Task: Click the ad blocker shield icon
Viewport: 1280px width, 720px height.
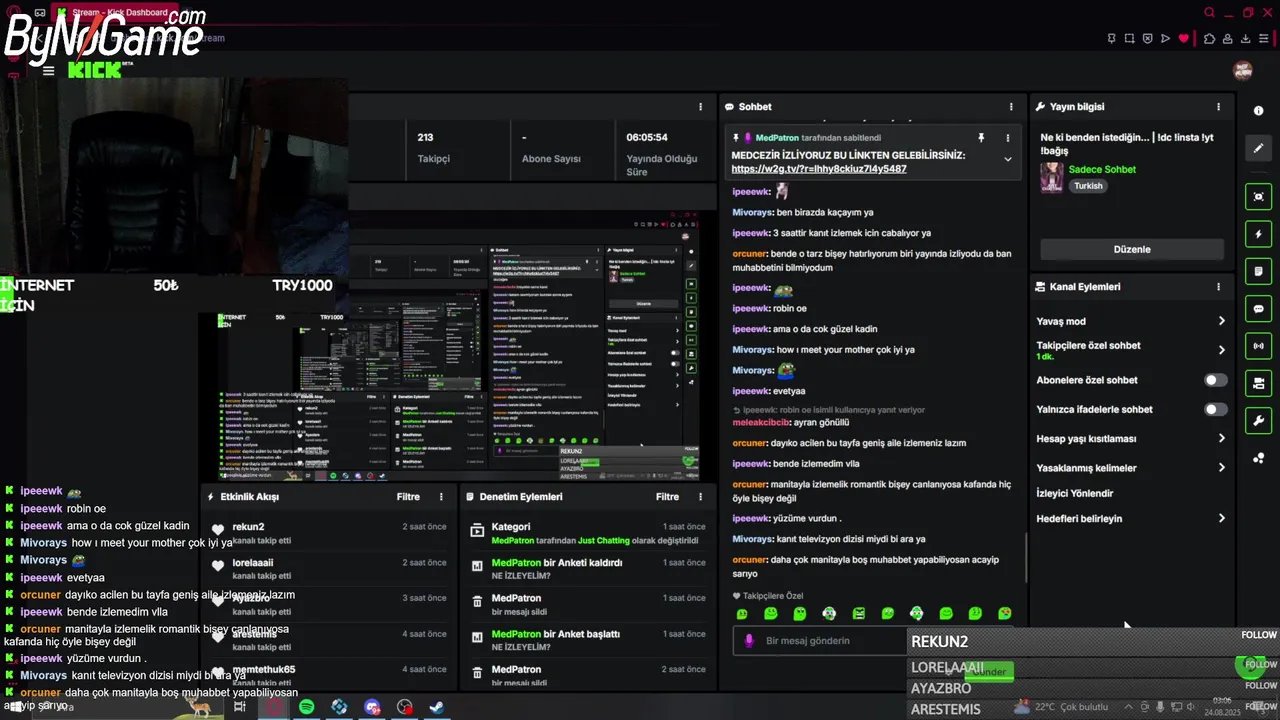Action: click(1147, 39)
